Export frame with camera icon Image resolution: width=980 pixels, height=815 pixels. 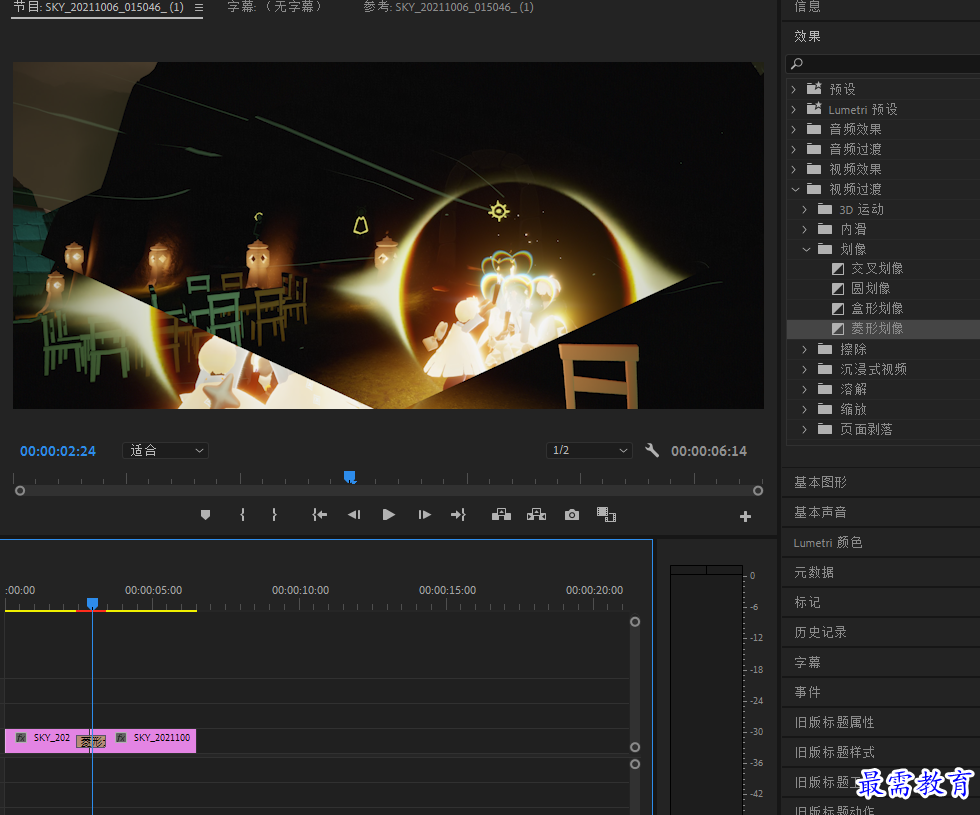tap(572, 515)
